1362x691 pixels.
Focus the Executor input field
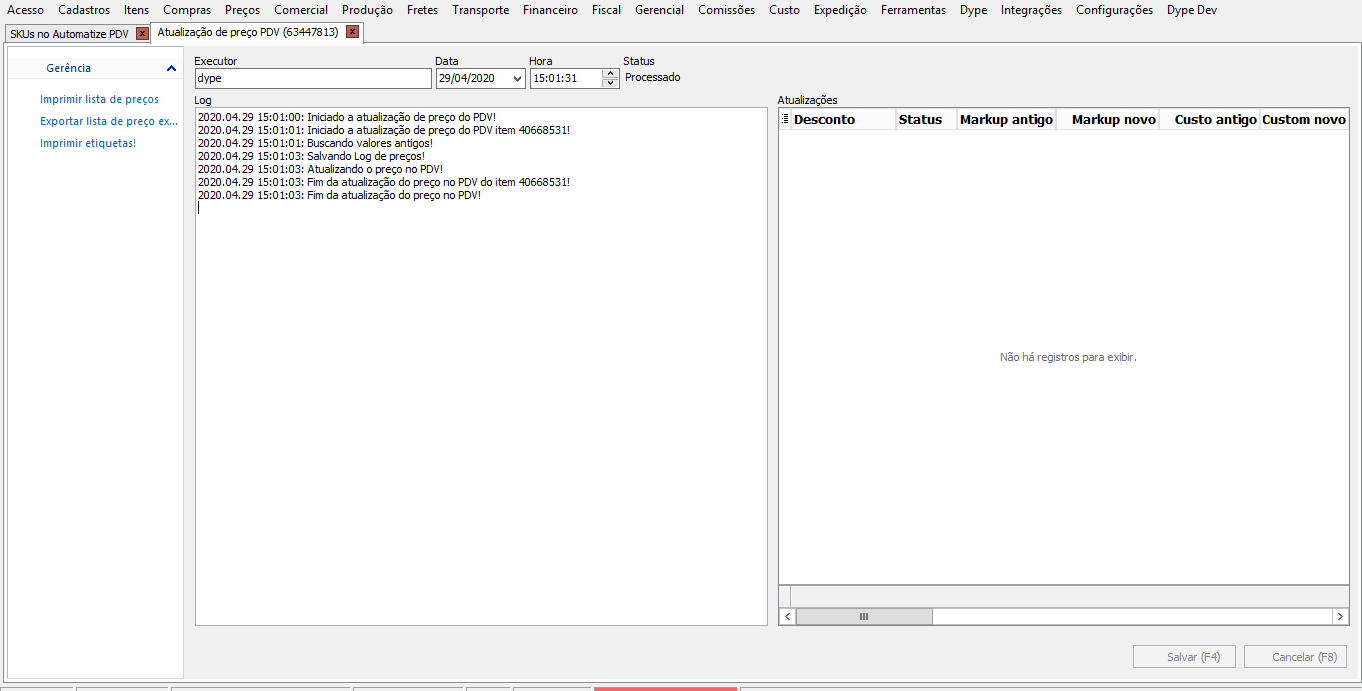point(313,78)
